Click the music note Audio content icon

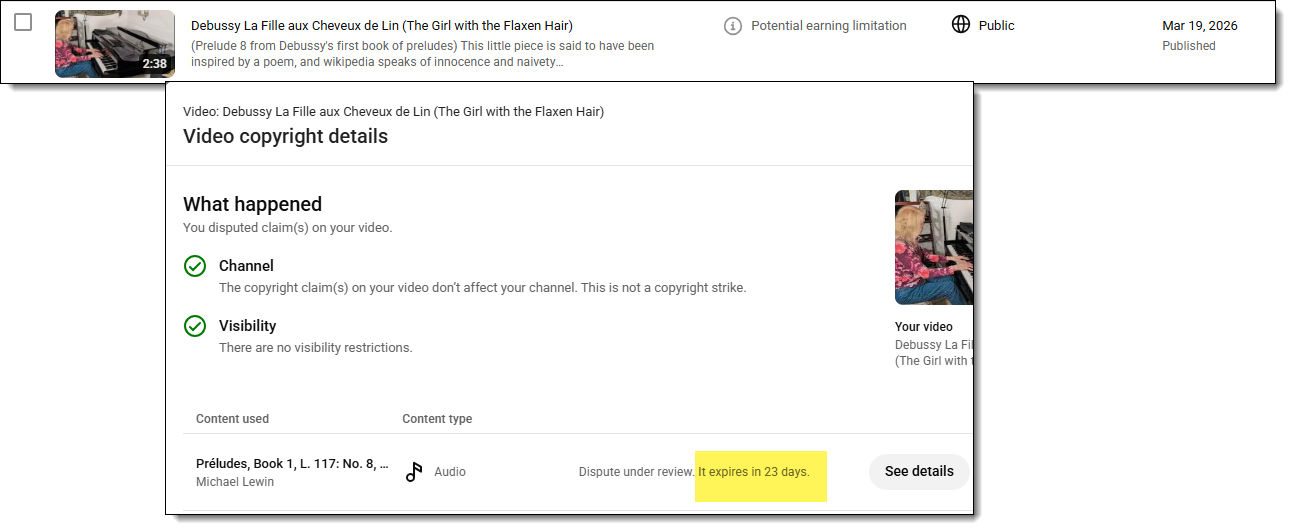point(414,472)
